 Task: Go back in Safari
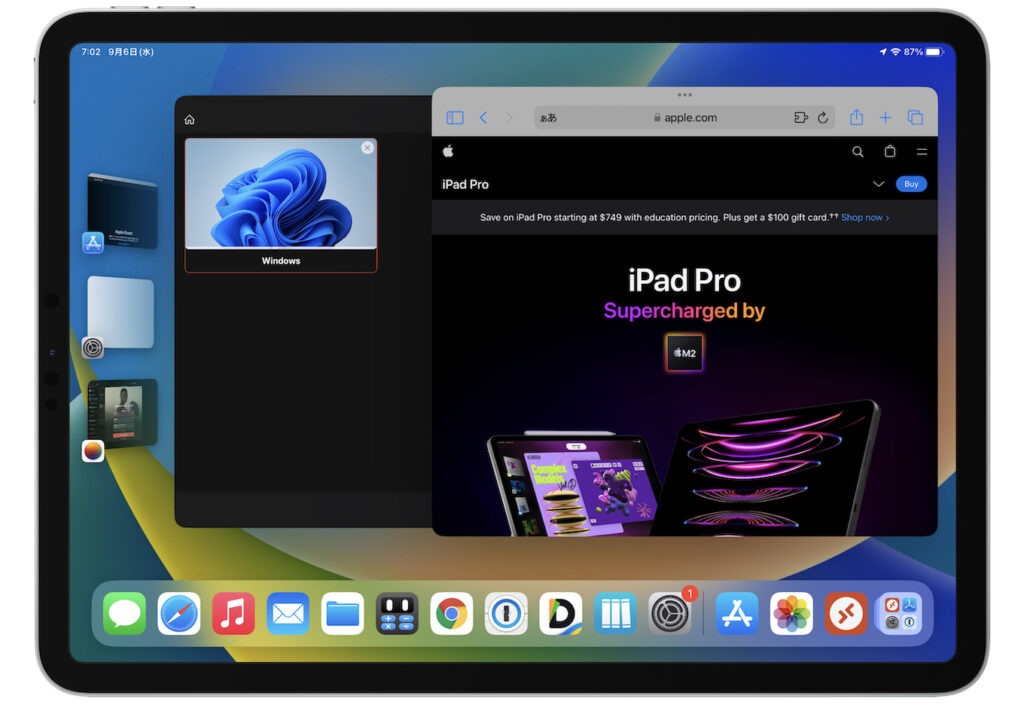click(483, 118)
